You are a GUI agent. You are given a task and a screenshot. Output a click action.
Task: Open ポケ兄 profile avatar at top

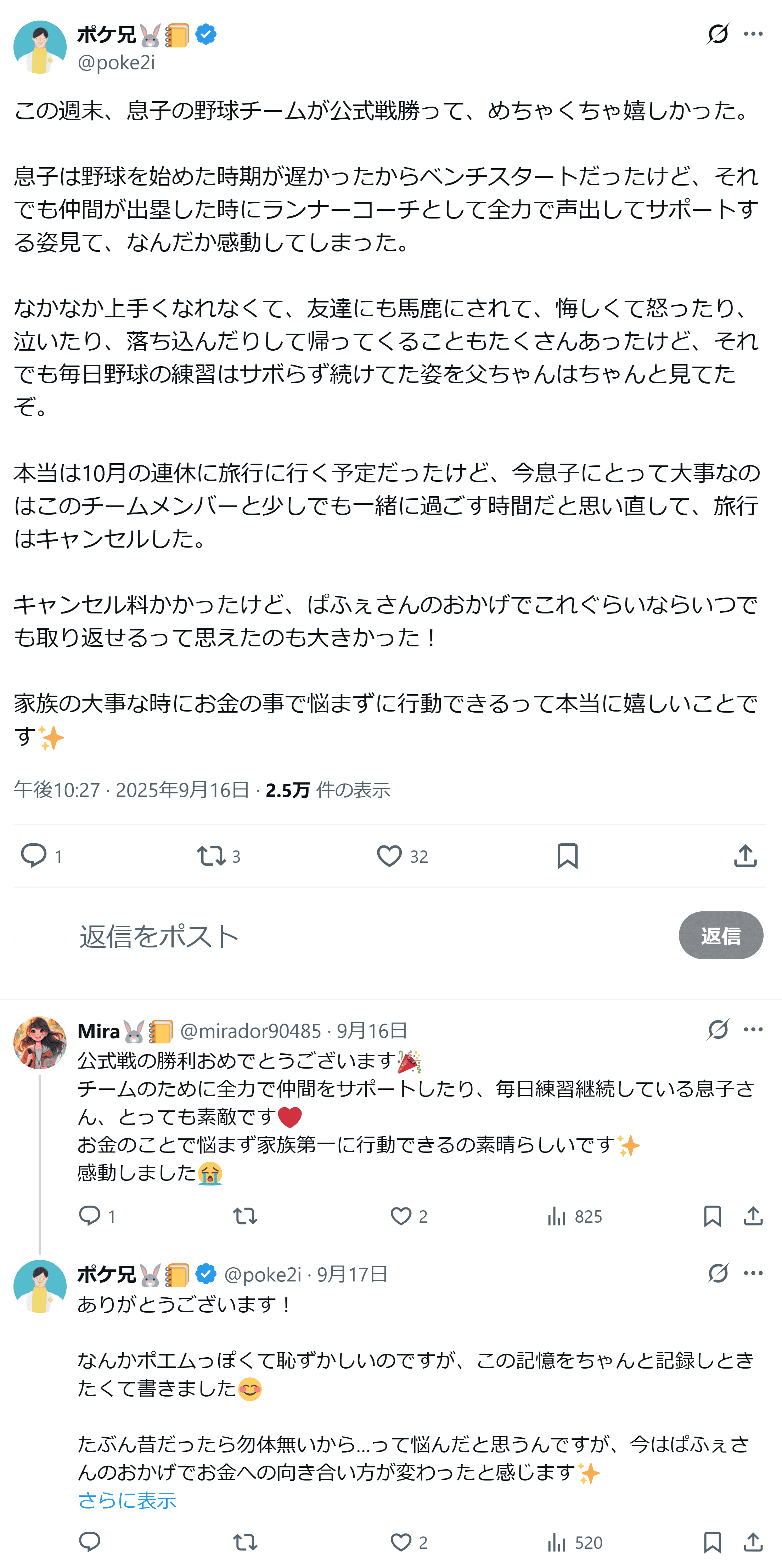click(x=40, y=47)
